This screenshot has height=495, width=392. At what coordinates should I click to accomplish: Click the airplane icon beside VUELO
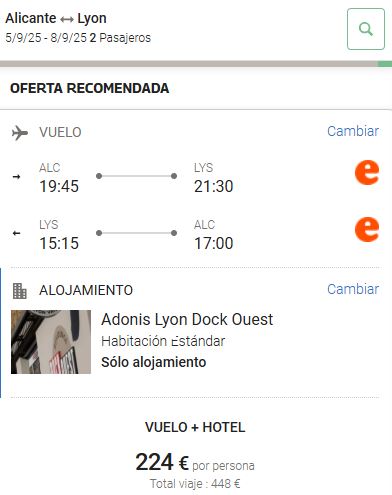[x=20, y=133]
